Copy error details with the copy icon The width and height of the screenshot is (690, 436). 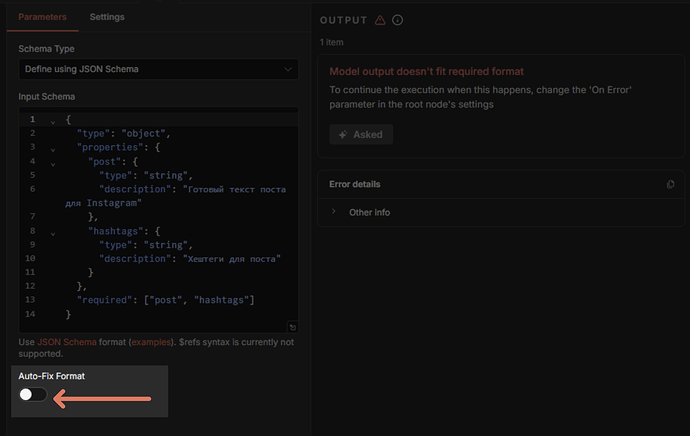671,184
